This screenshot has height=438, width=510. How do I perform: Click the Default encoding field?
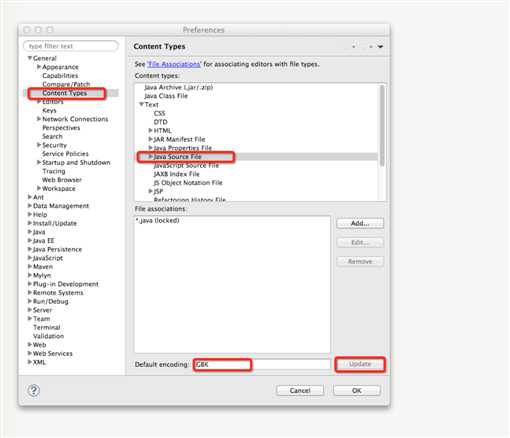(x=262, y=364)
